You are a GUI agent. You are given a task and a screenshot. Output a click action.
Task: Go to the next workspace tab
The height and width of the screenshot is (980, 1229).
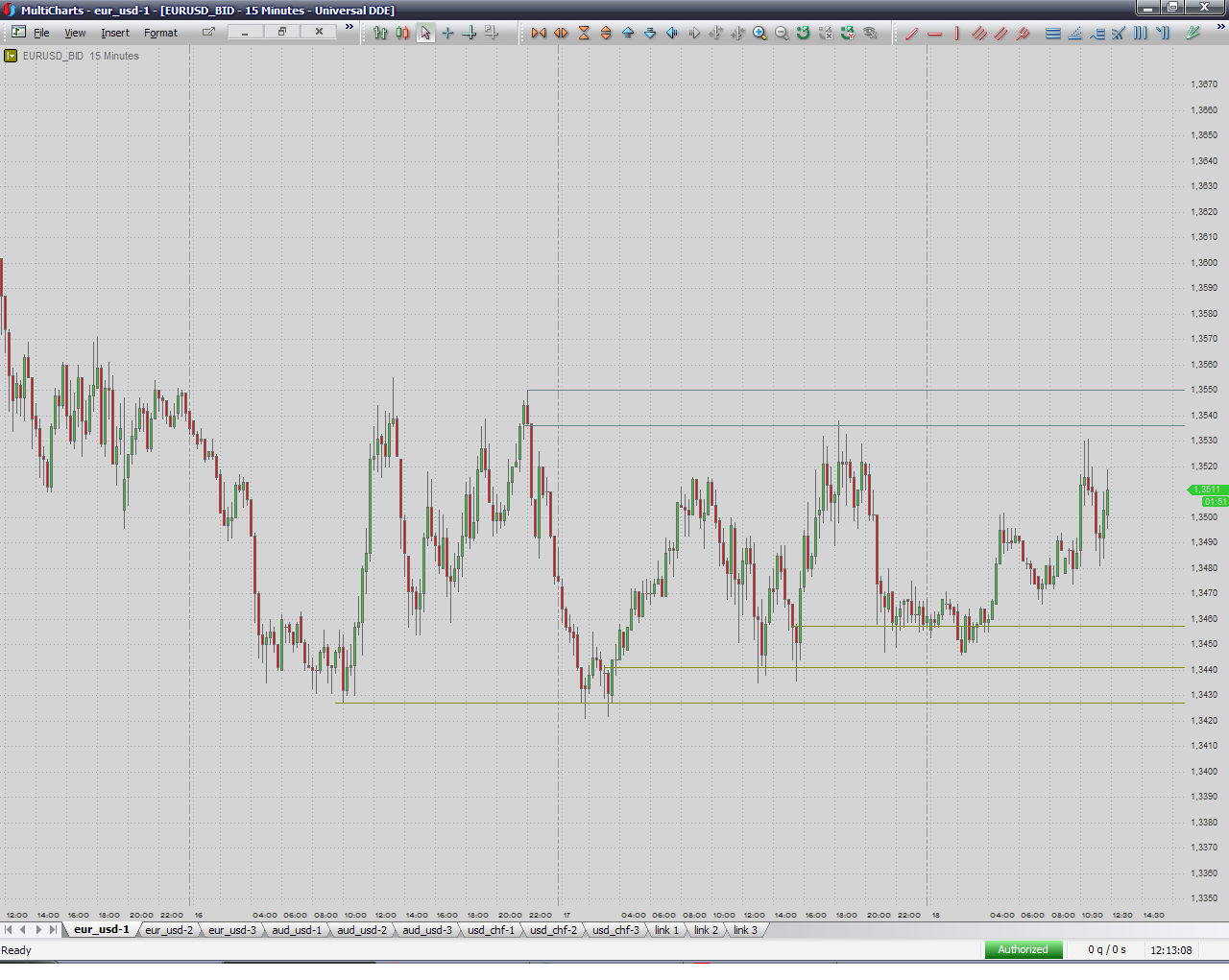(38, 930)
